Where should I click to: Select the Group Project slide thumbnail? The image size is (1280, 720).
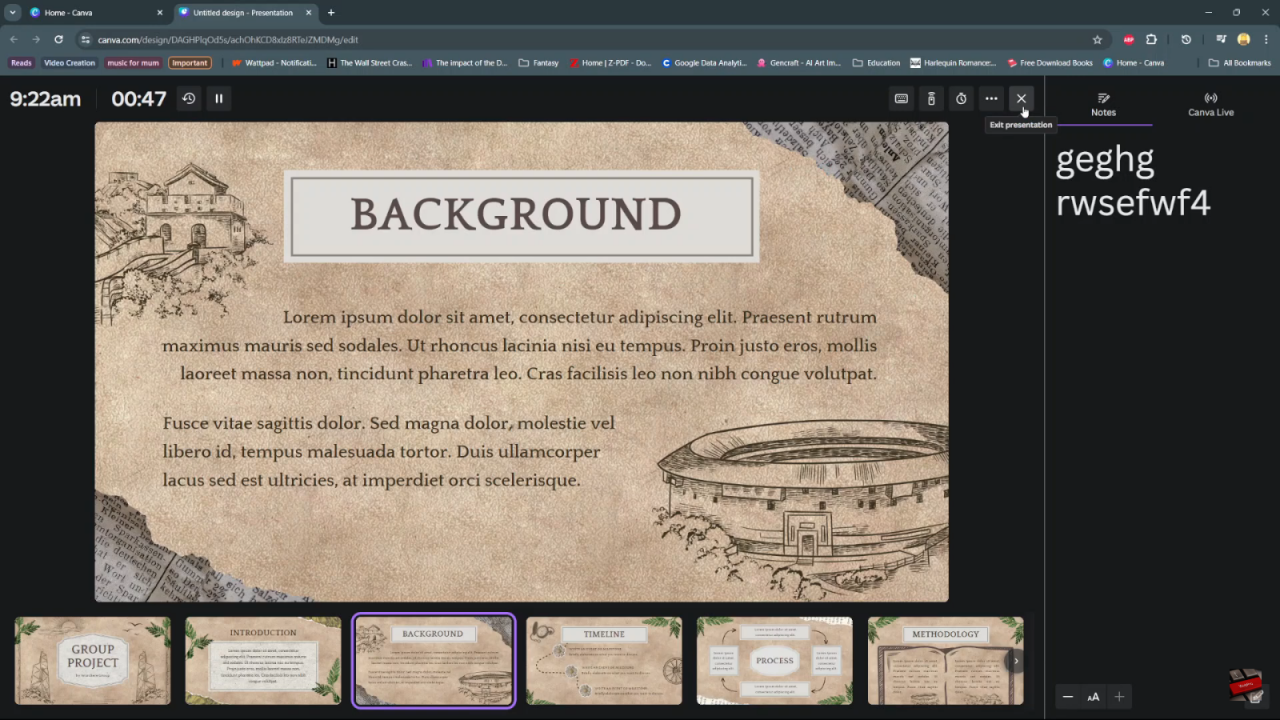93,660
